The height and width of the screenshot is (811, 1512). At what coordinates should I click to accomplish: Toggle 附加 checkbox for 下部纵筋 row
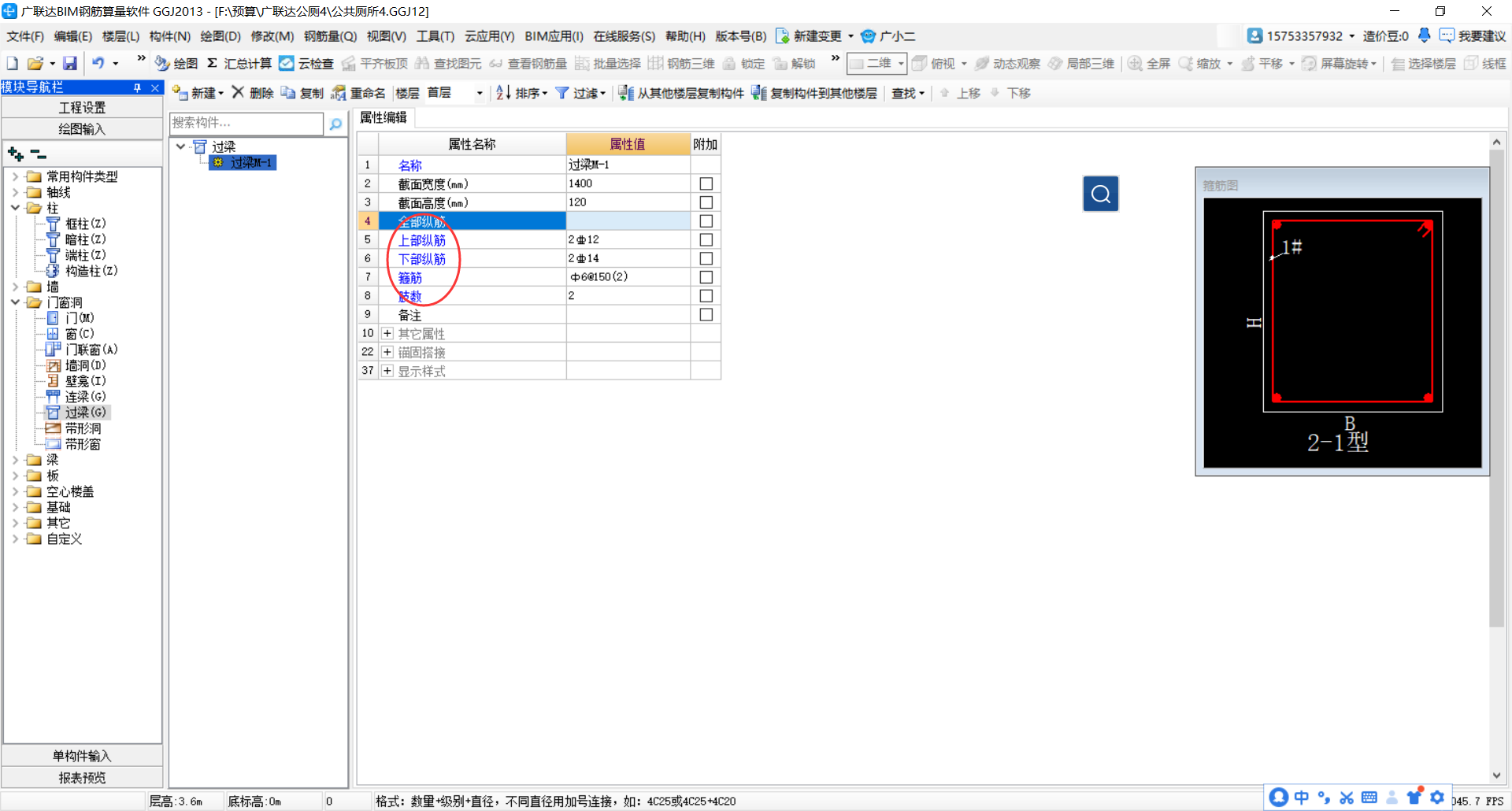[x=706, y=258]
